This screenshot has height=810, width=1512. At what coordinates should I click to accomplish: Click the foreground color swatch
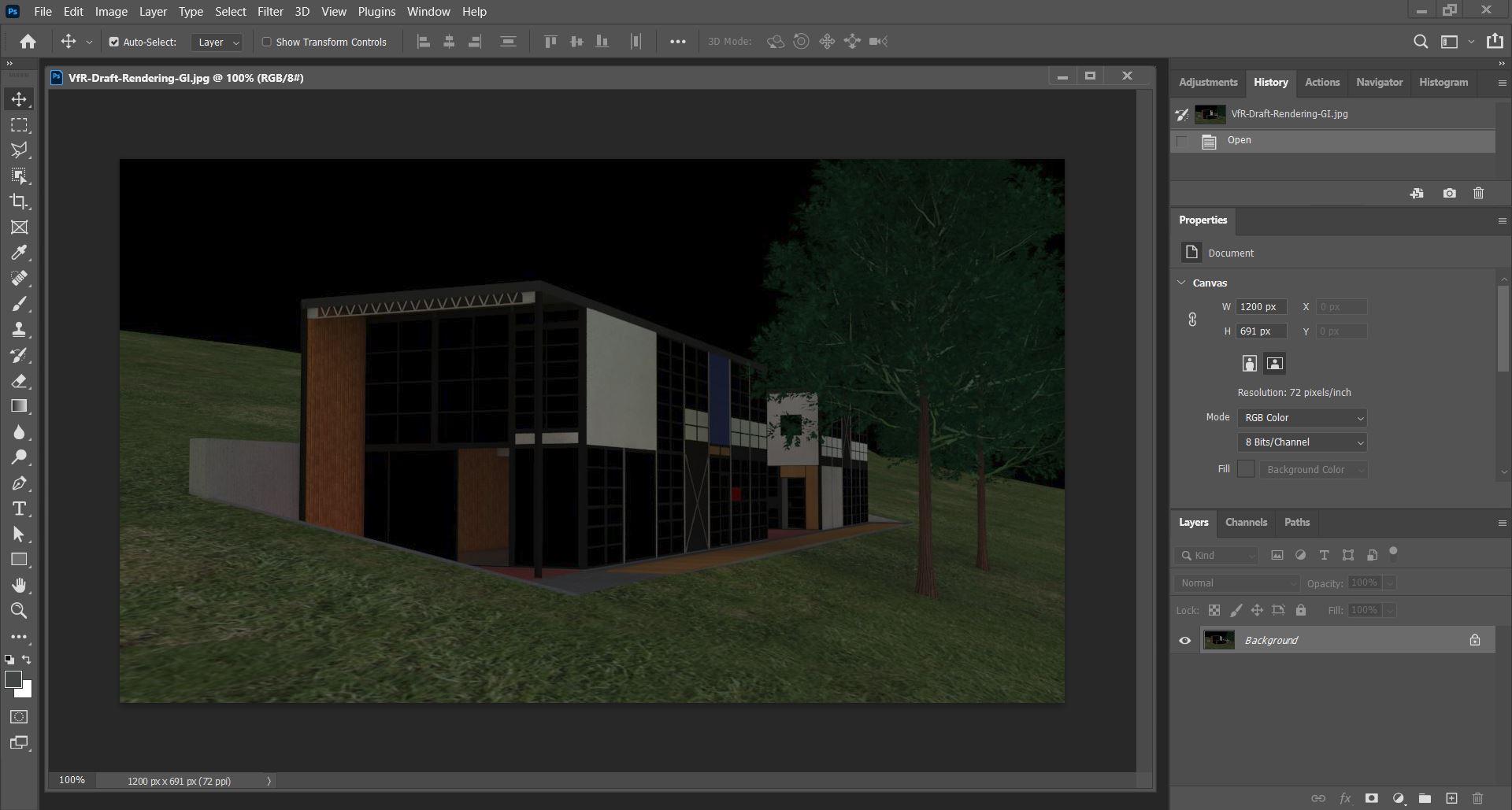click(x=13, y=680)
